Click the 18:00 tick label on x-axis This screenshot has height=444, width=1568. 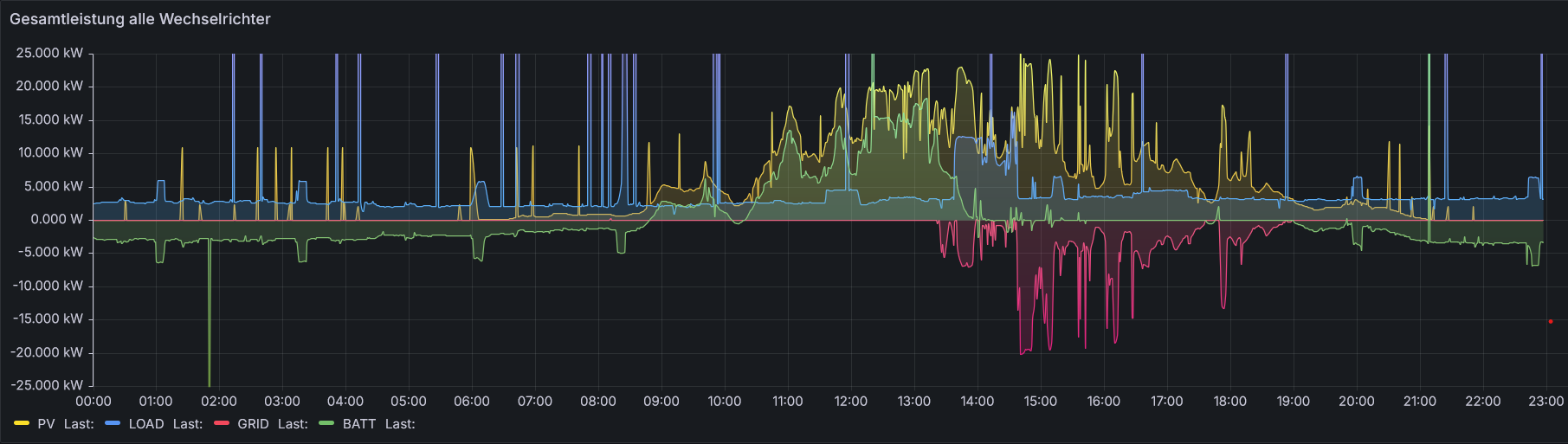[1229, 402]
